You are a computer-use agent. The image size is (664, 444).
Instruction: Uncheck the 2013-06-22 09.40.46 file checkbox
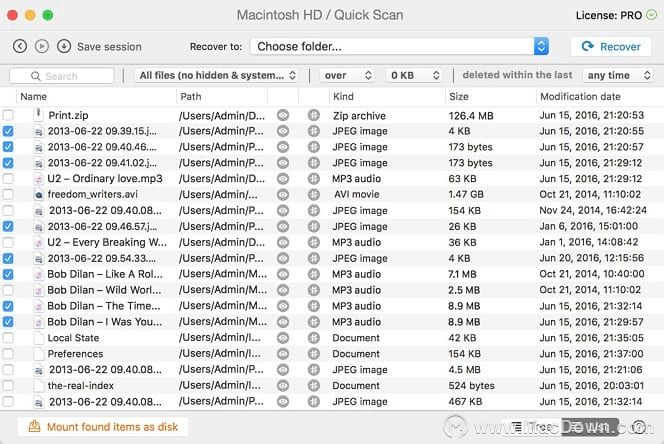click(x=8, y=147)
